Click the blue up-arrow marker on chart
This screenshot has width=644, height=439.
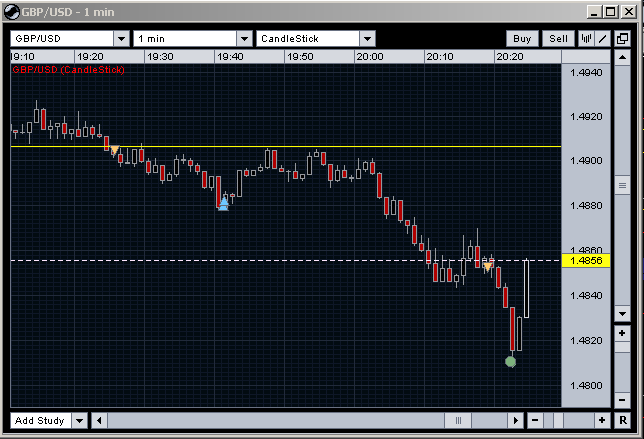pos(223,204)
